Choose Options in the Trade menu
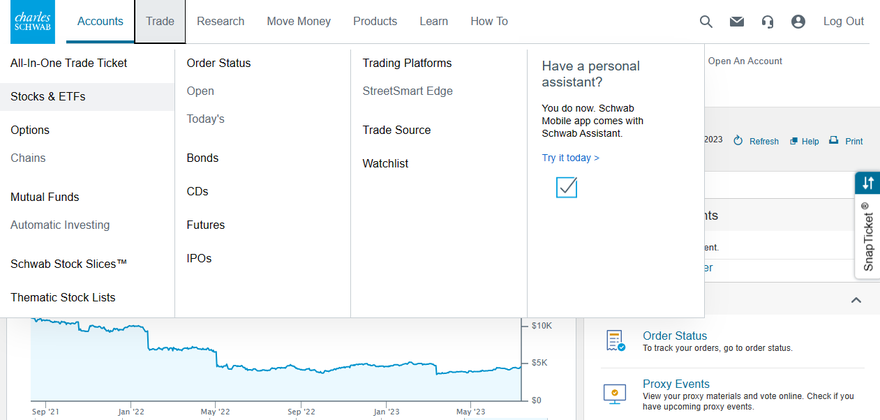Image resolution: width=880 pixels, height=420 pixels. (30, 130)
